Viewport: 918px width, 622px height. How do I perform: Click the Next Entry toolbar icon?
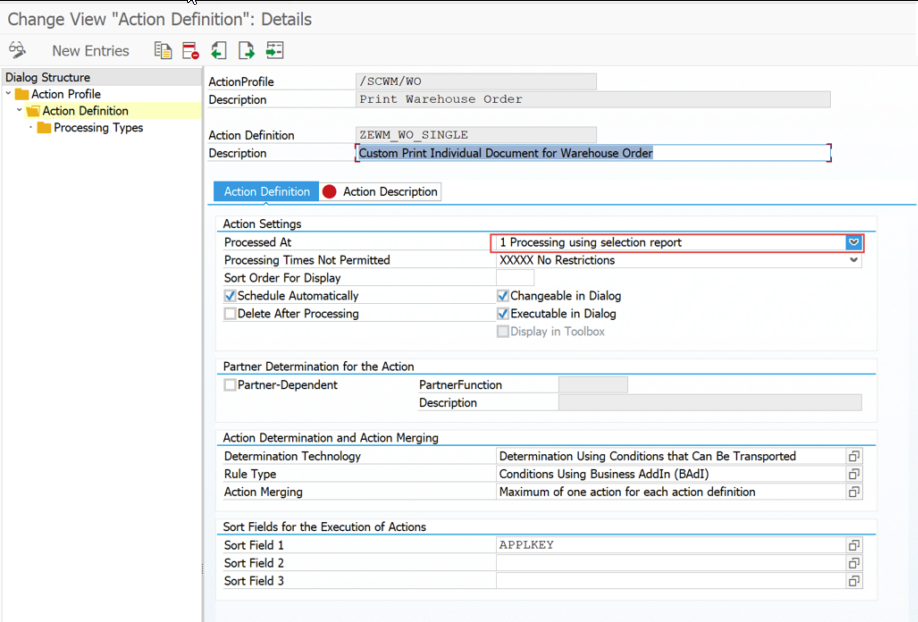click(246, 50)
